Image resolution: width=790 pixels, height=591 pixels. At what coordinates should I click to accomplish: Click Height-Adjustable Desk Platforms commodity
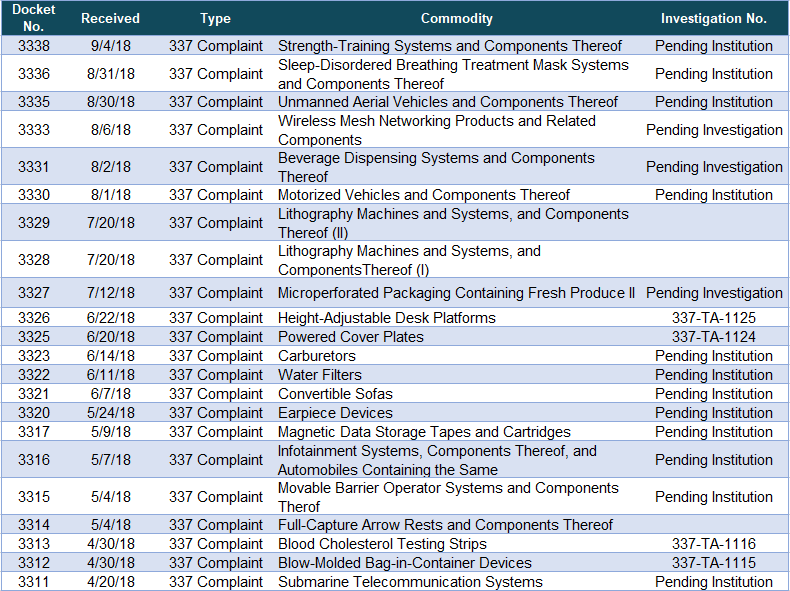tap(387, 318)
